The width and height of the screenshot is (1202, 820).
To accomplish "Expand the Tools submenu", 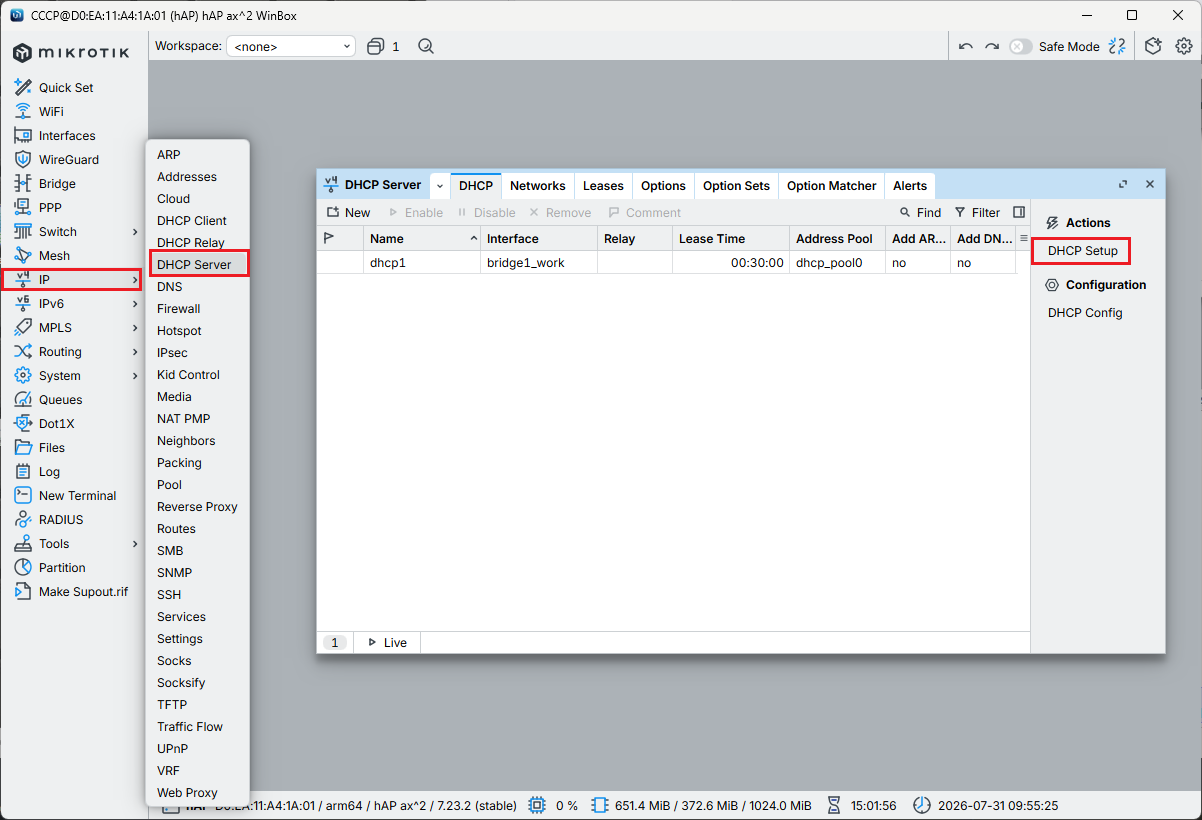I will pos(135,544).
